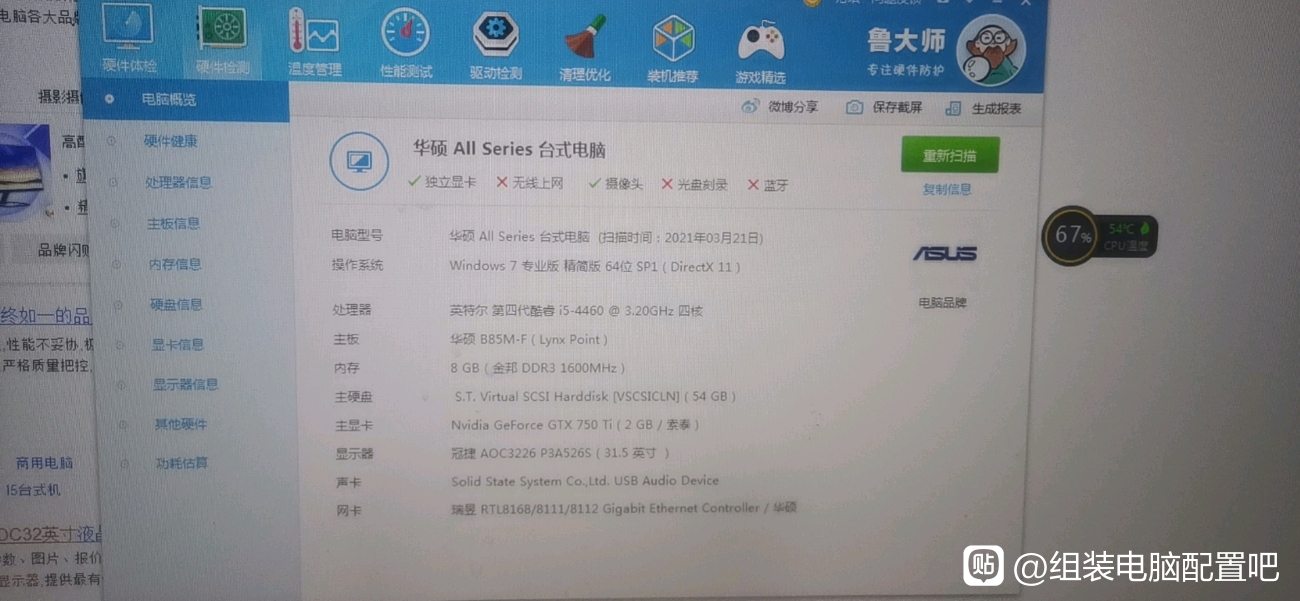Screen dimensions: 1300x601
Task: Click the 无线上网 status indicator
Action: pos(530,183)
